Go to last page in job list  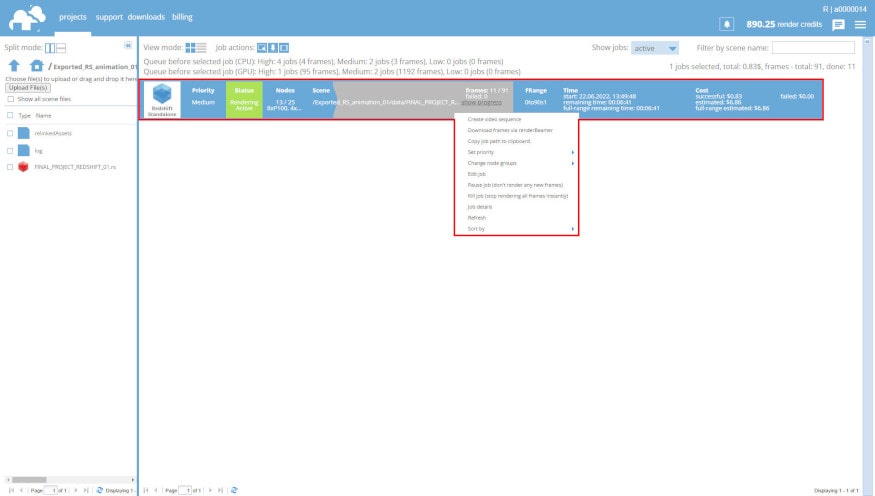[x=220, y=490]
